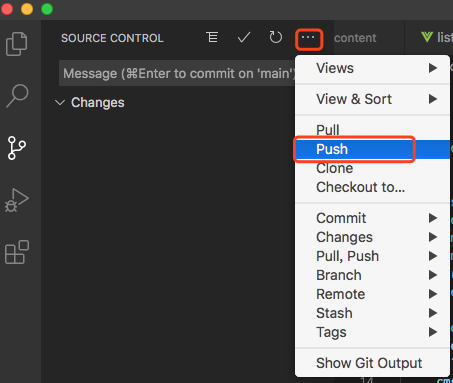Viewport: 453px width, 383px height.
Task: Toggle tree view icon in Source Control header
Action: point(212,37)
